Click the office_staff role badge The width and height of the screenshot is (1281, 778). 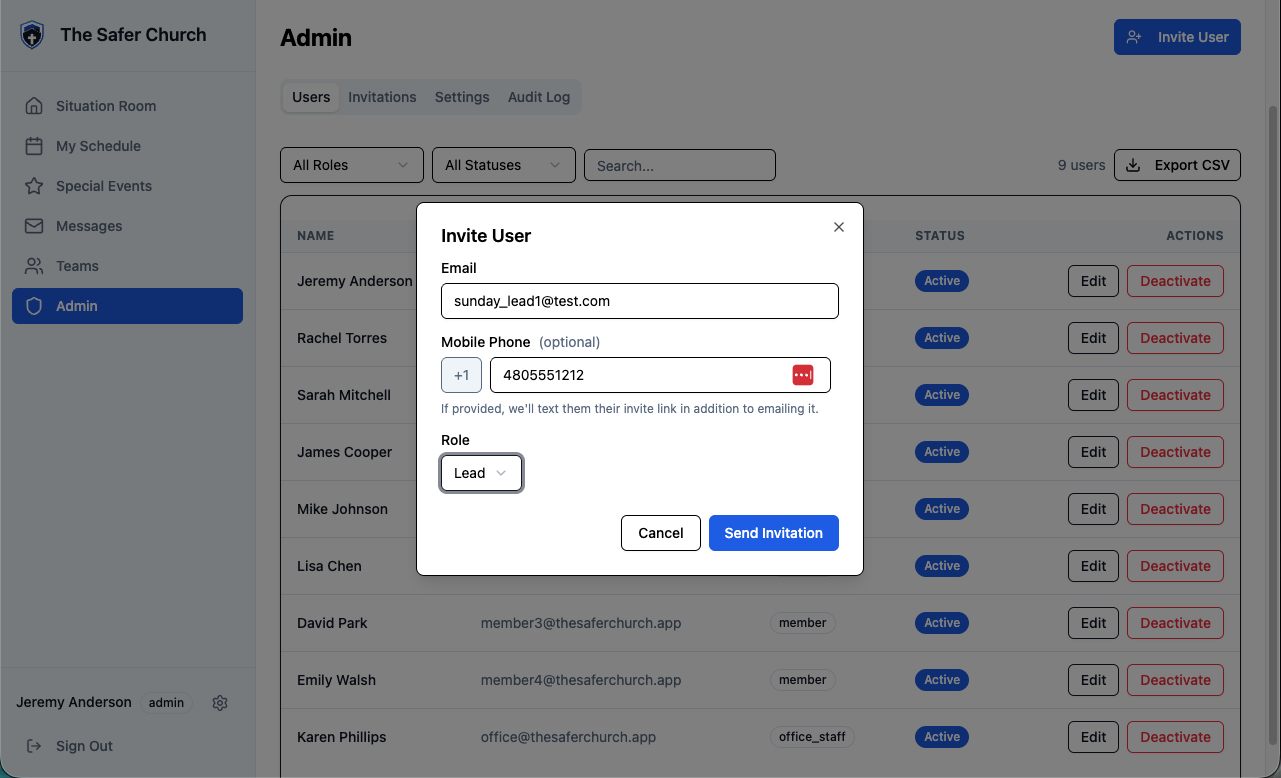click(x=812, y=737)
